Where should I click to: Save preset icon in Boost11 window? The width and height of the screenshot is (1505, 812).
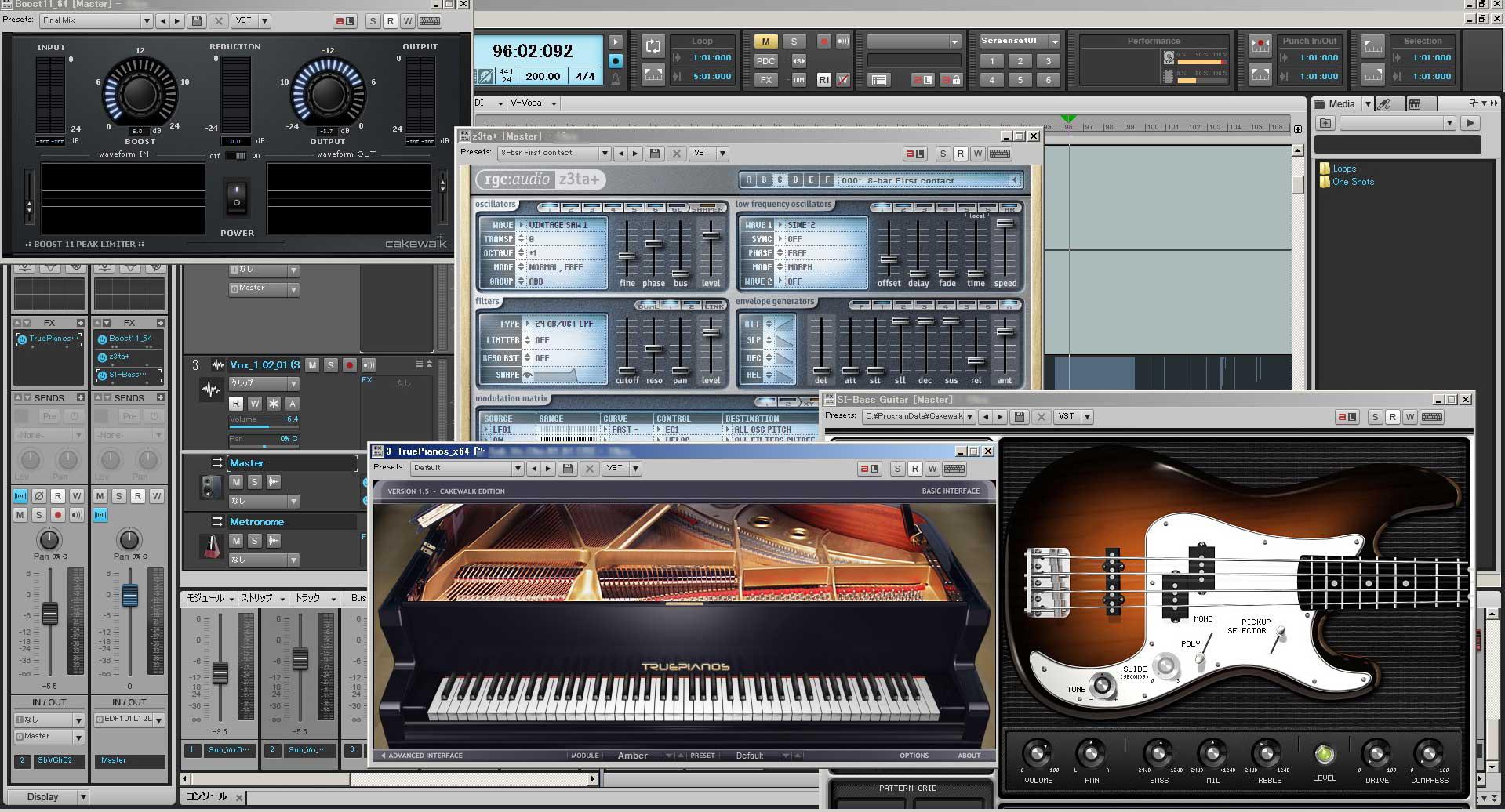pos(197,21)
